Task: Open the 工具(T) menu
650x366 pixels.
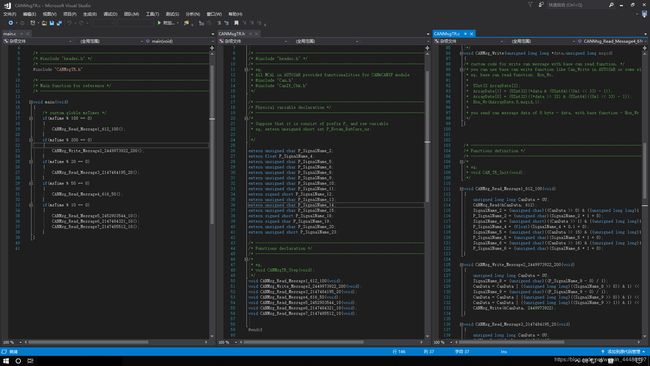Action: tap(153, 14)
